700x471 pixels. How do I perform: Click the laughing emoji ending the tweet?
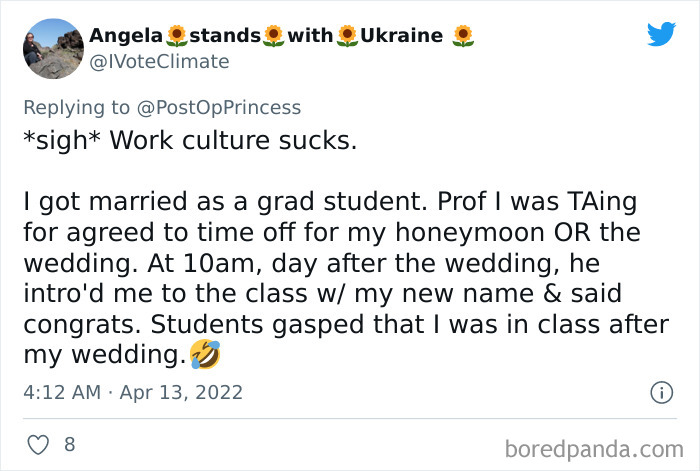coord(205,354)
